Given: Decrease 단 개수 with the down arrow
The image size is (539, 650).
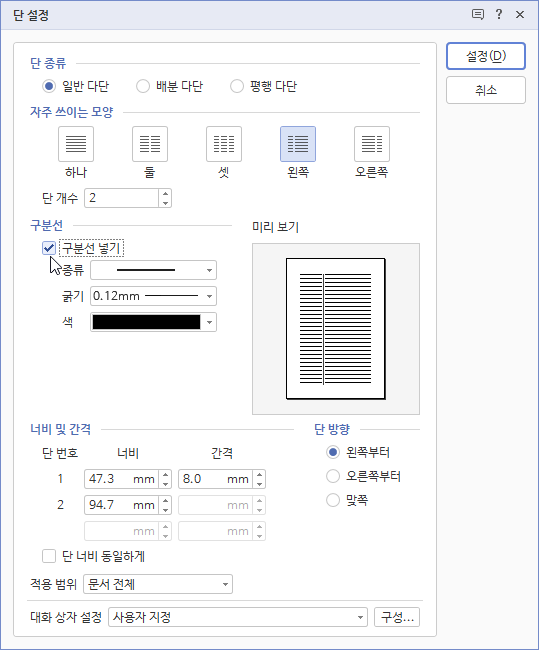Looking at the screenshot, I should [165, 203].
